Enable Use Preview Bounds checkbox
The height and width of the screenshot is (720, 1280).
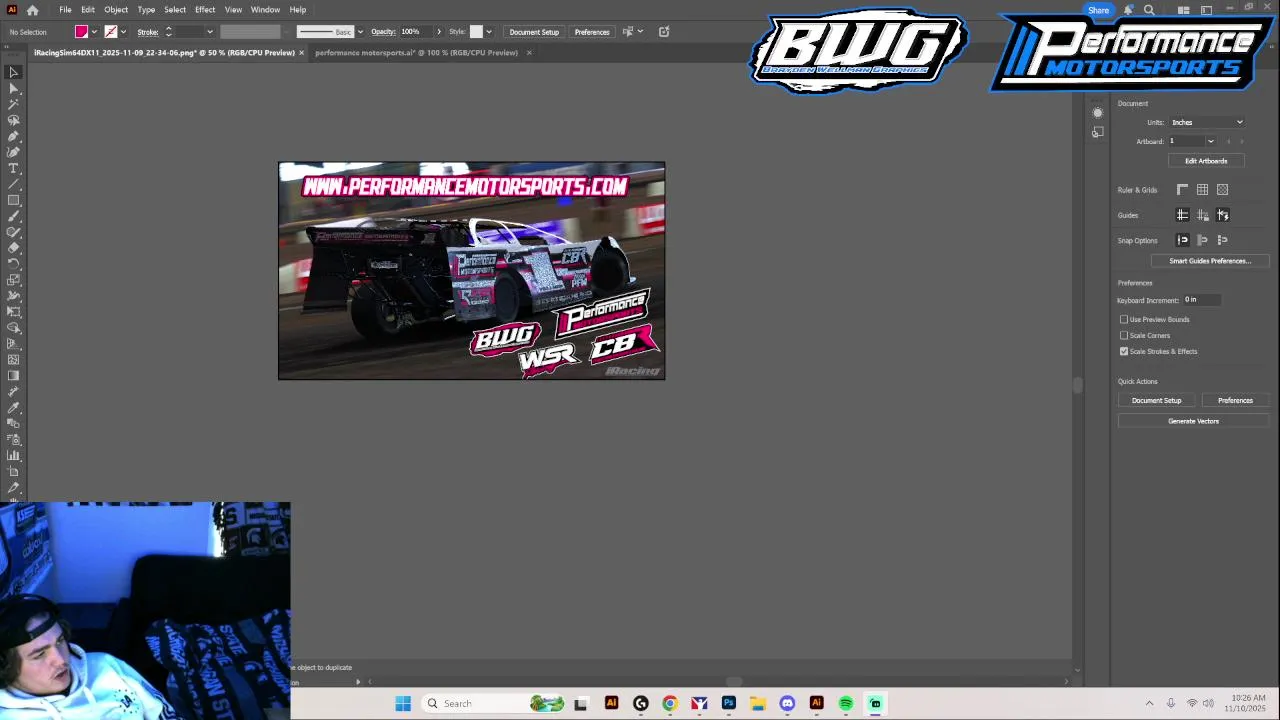1124,319
